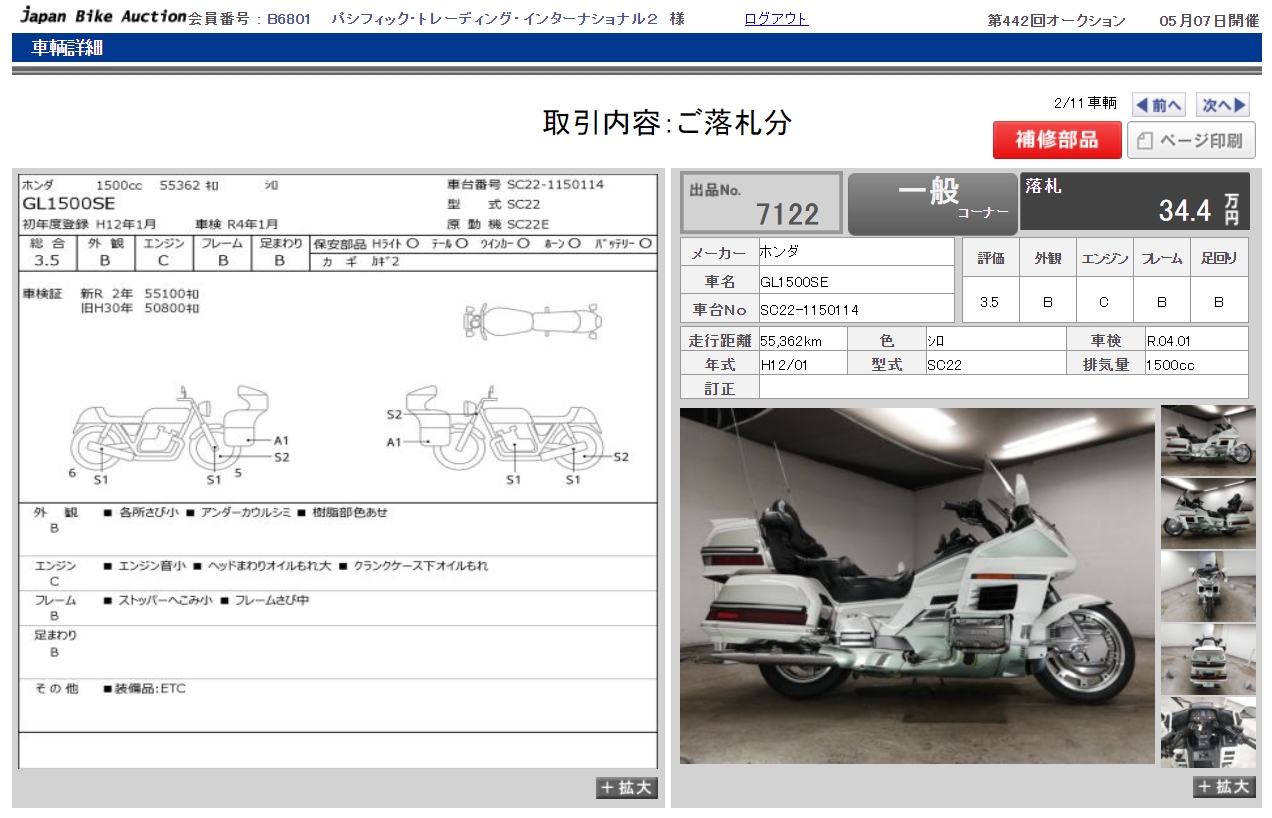Click the 車輌詳細 blue header title
1272x818 pixels.
click(x=67, y=48)
